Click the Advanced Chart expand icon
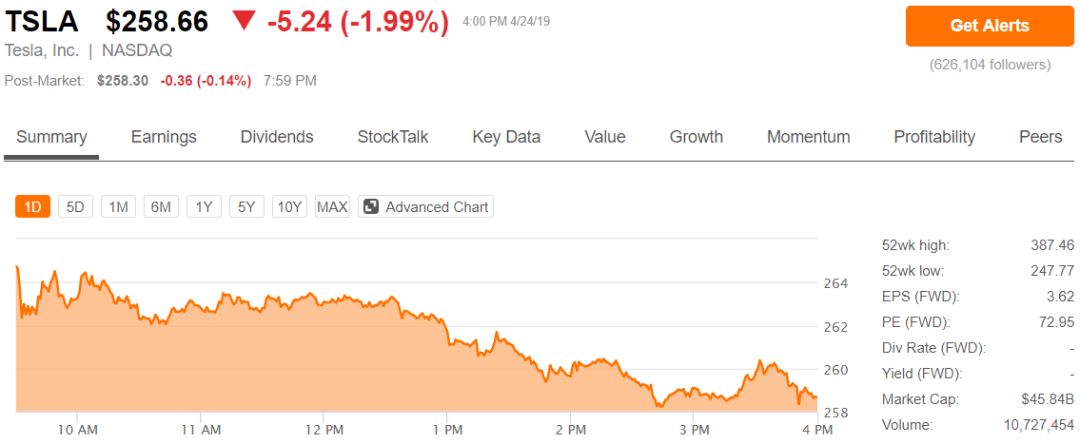Image resolution: width=1080 pixels, height=444 pixels. click(x=371, y=207)
